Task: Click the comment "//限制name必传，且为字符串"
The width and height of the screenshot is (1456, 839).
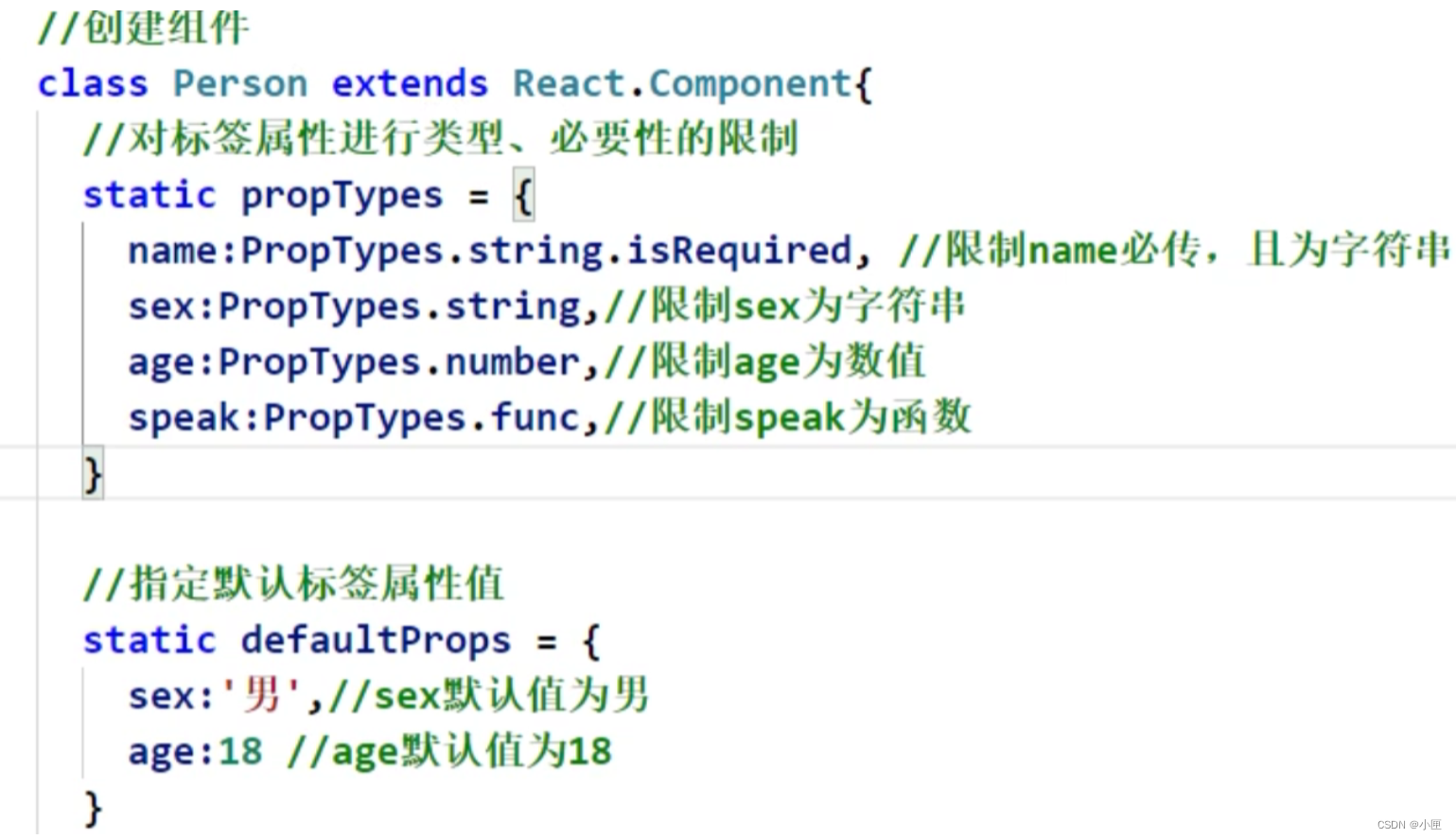Action: [x=1175, y=251]
